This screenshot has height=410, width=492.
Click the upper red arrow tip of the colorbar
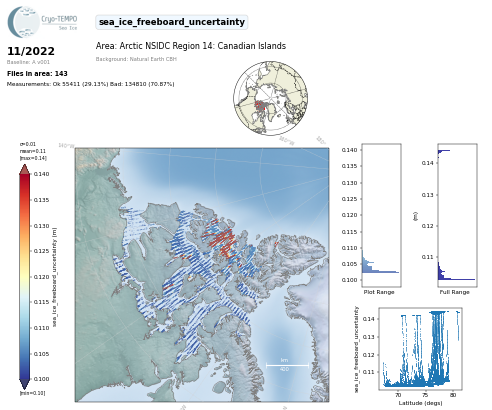pos(25,169)
